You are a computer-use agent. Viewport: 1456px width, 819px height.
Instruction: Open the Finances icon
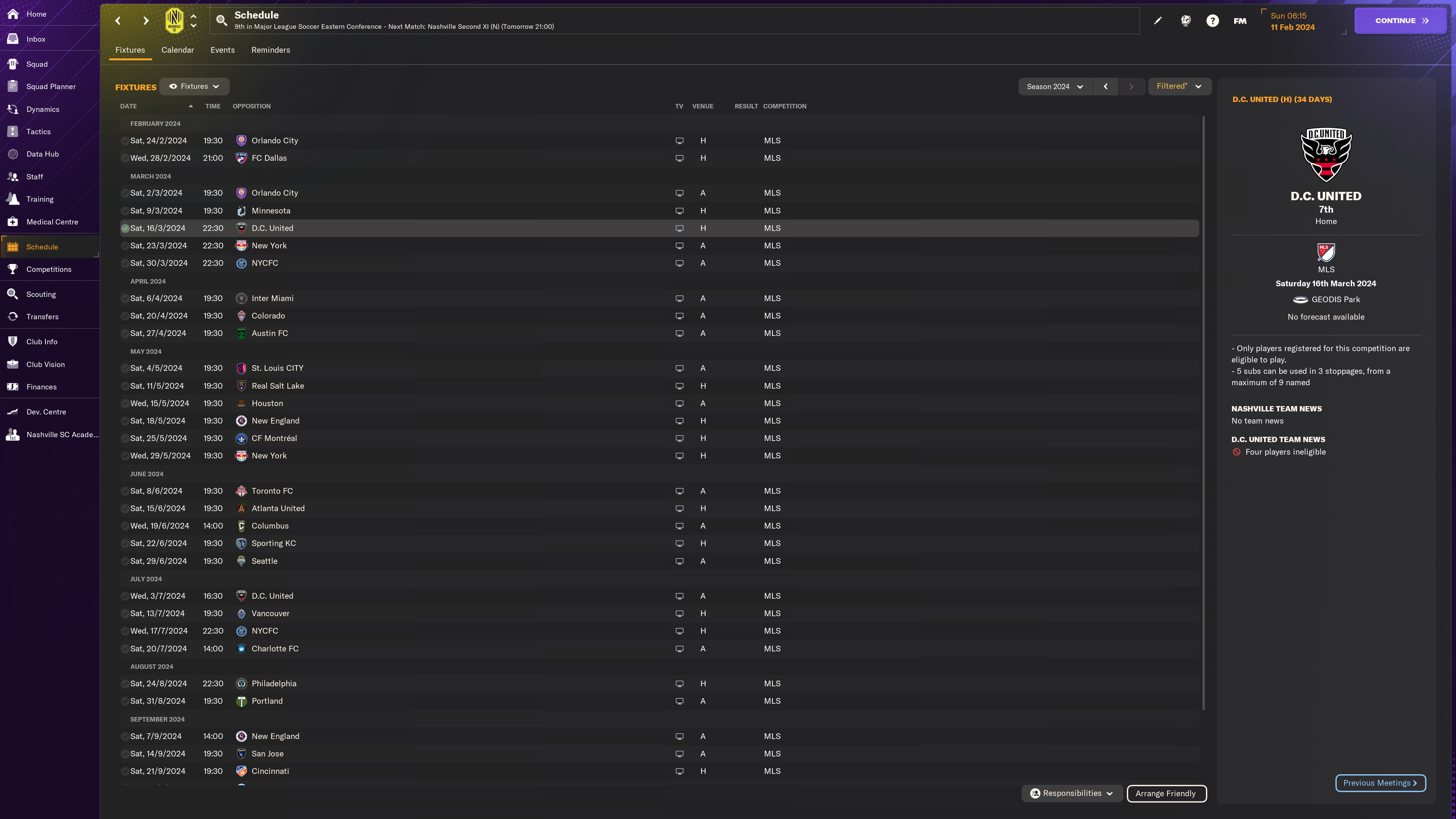click(x=13, y=387)
